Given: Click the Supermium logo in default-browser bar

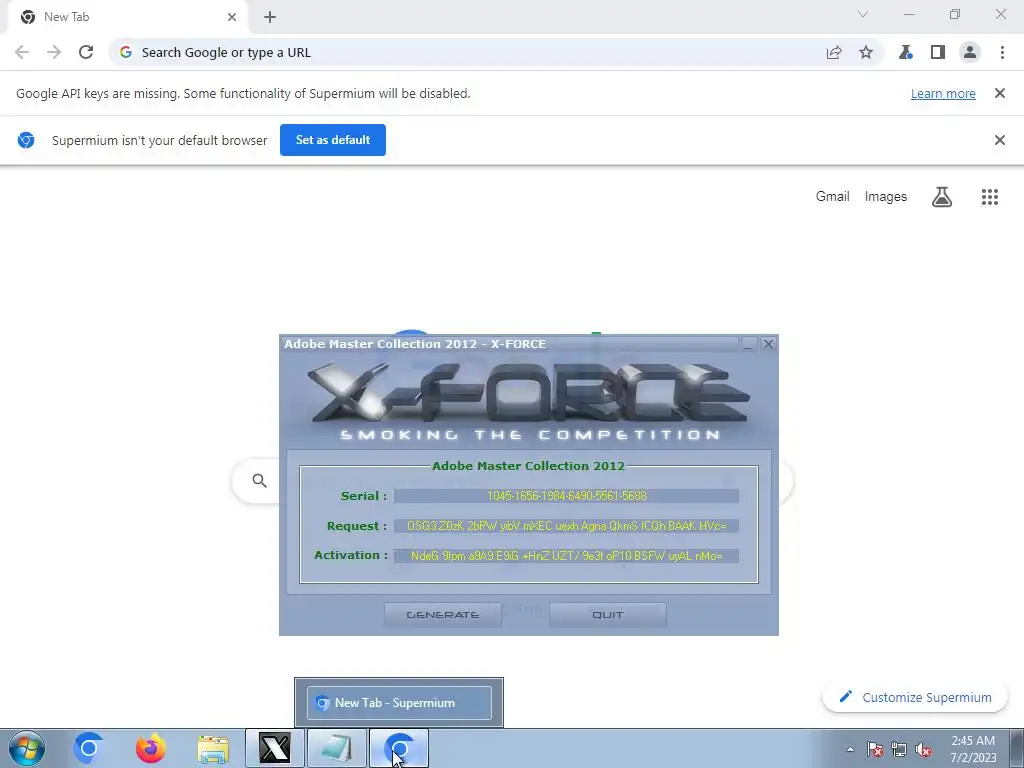Looking at the screenshot, I should [x=26, y=140].
